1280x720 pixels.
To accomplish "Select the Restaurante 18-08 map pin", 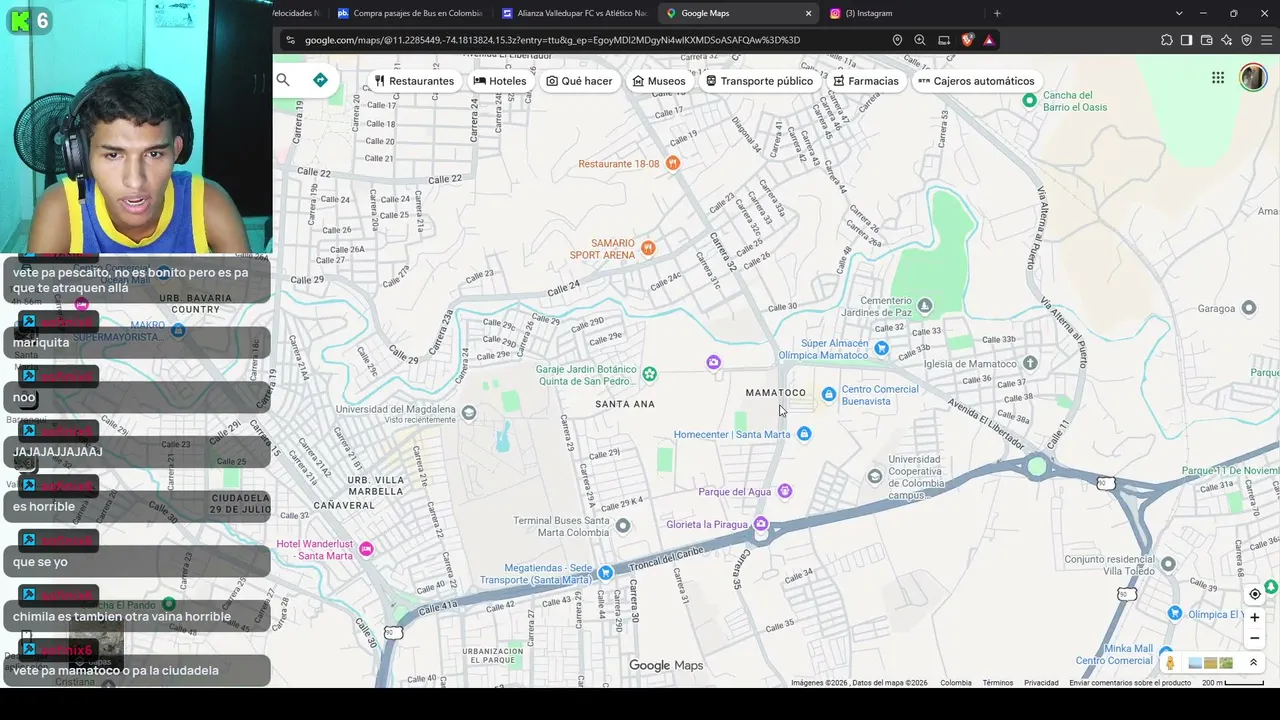I will click(673, 163).
